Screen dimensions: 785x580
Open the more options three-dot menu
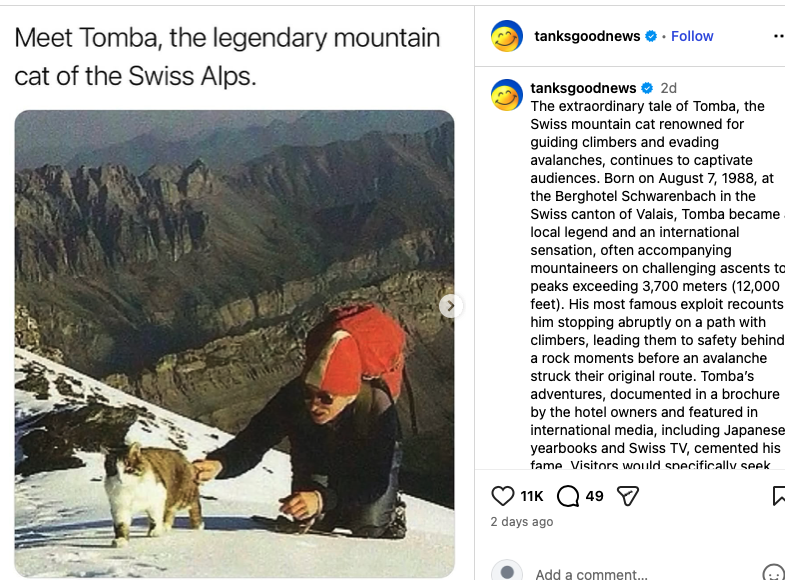(x=779, y=36)
